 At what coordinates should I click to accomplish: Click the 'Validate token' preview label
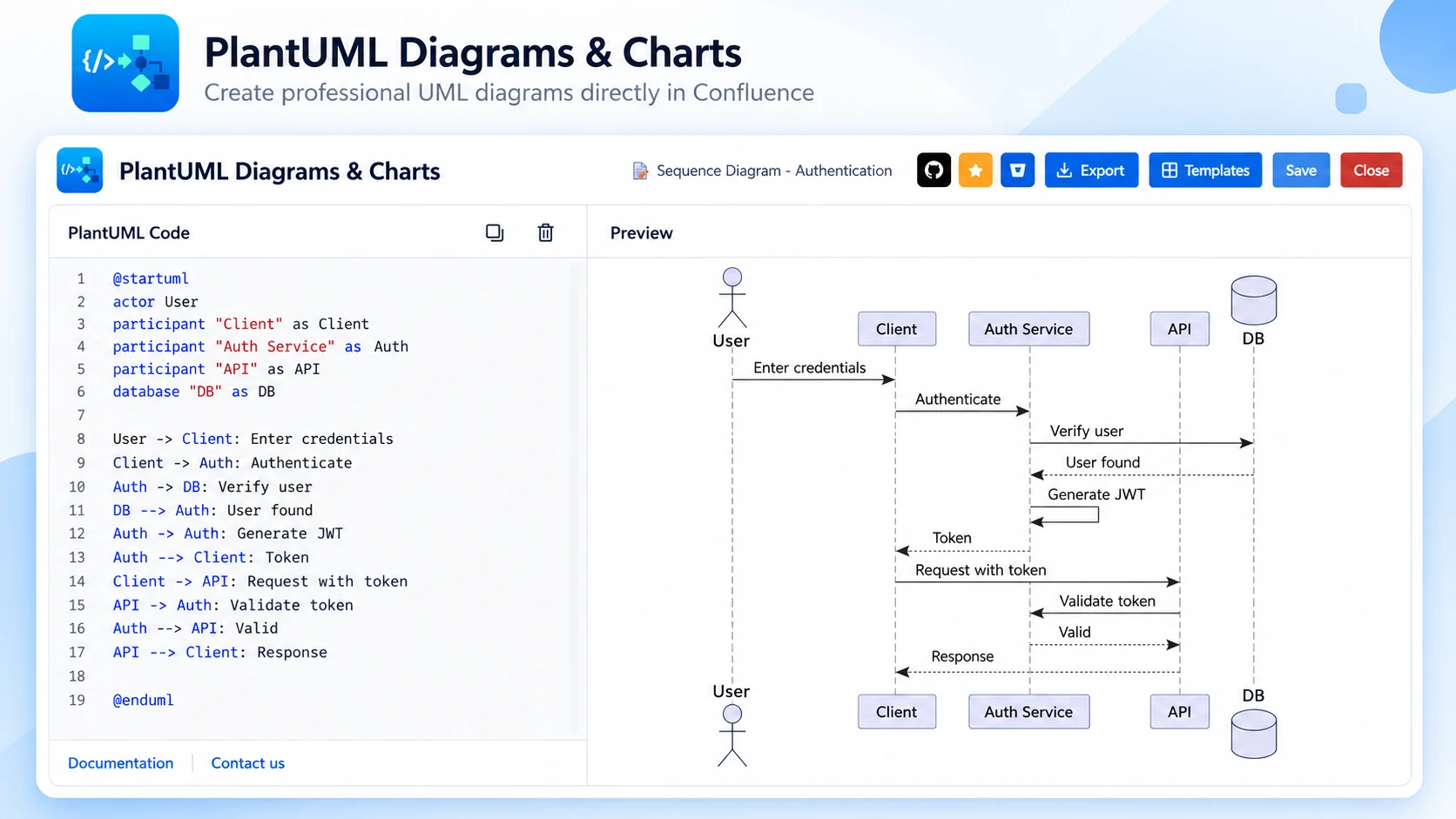click(1107, 601)
